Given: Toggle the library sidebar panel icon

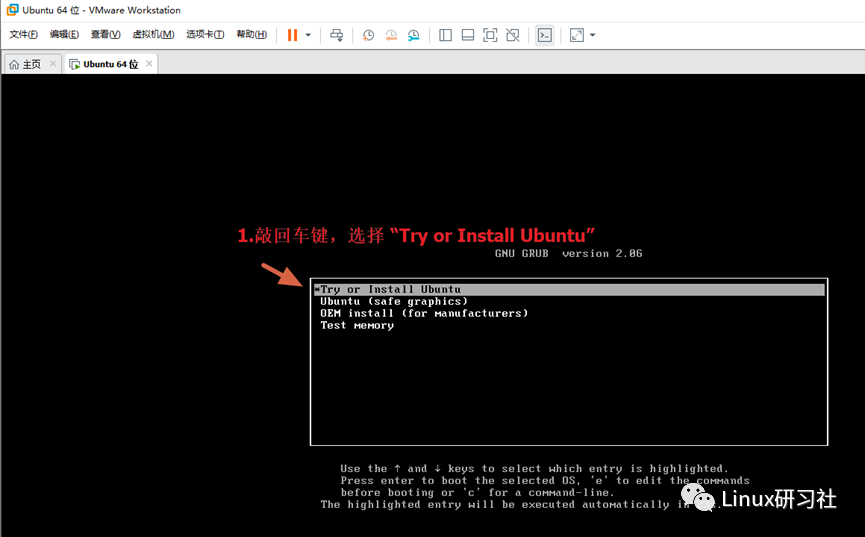Looking at the screenshot, I should (x=445, y=35).
